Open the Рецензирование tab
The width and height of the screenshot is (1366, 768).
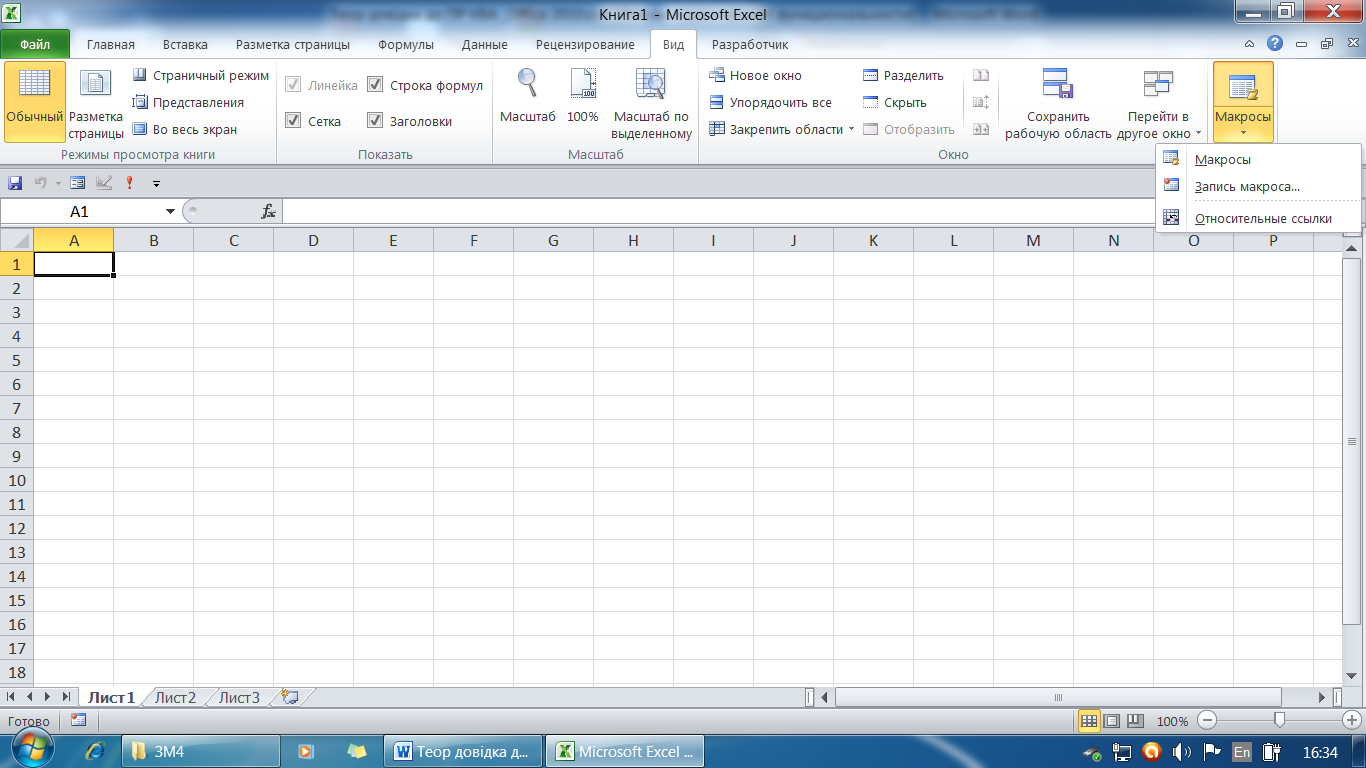pyautogui.click(x=585, y=44)
